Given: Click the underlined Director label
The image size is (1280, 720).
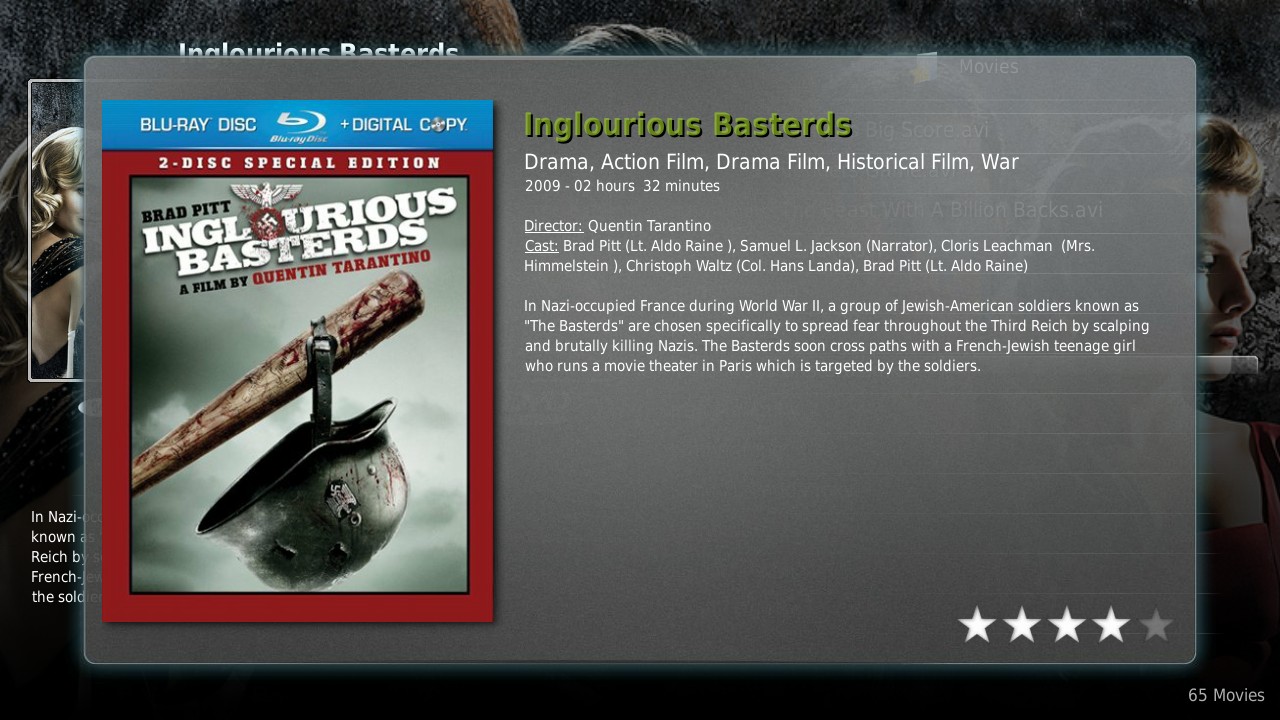Looking at the screenshot, I should [553, 226].
